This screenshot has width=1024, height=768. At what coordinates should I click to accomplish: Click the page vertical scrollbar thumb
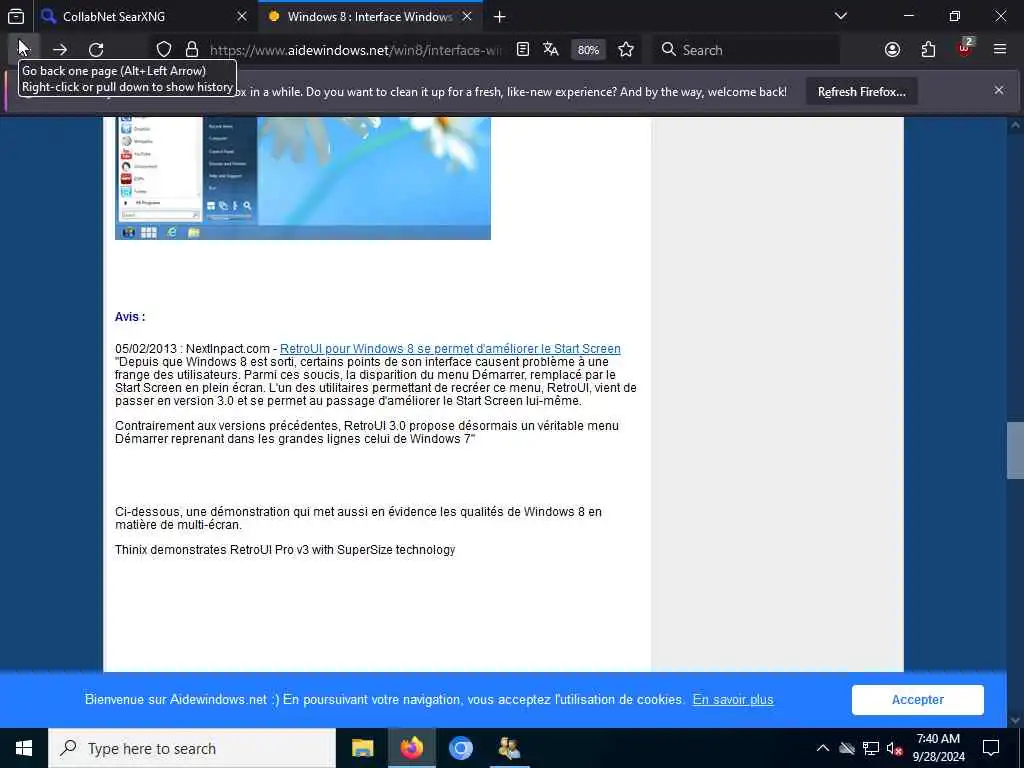(1015, 451)
